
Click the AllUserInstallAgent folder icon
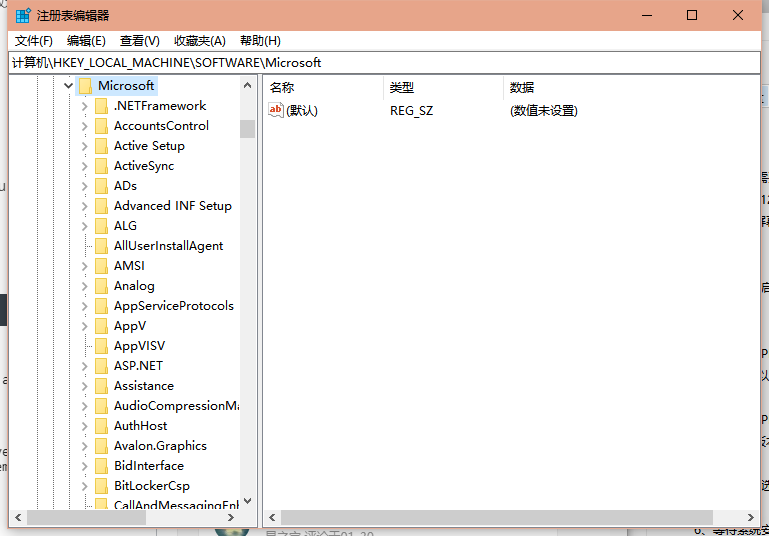pyautogui.click(x=101, y=246)
